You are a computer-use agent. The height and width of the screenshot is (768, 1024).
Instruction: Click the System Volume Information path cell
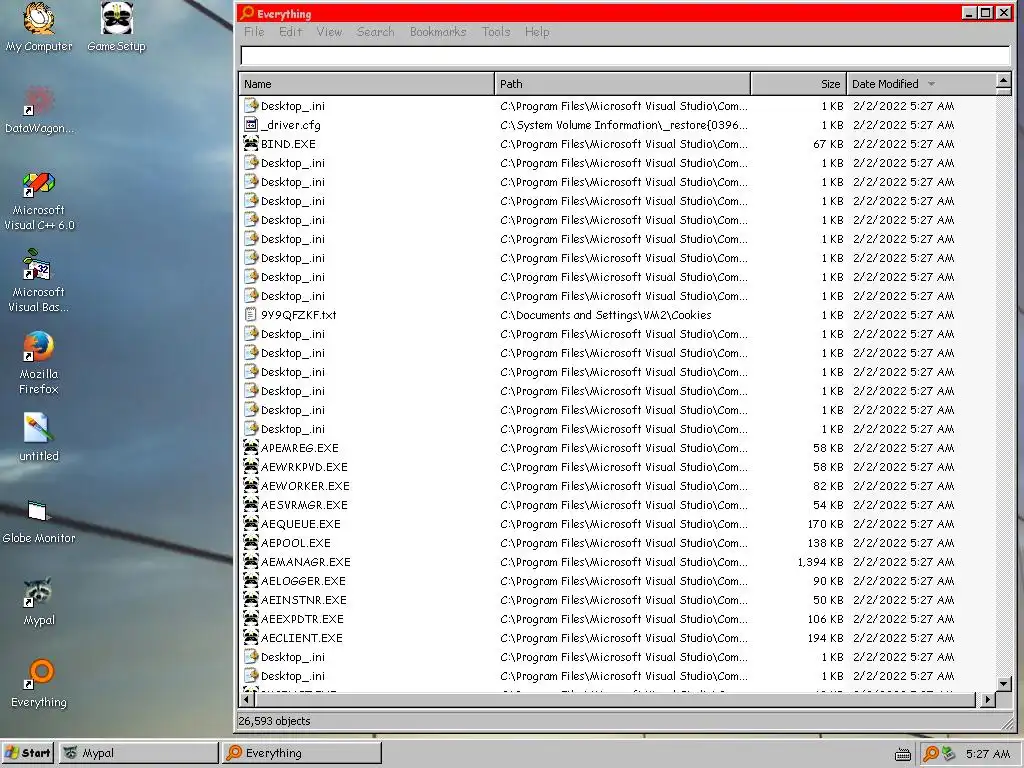[x=624, y=125]
